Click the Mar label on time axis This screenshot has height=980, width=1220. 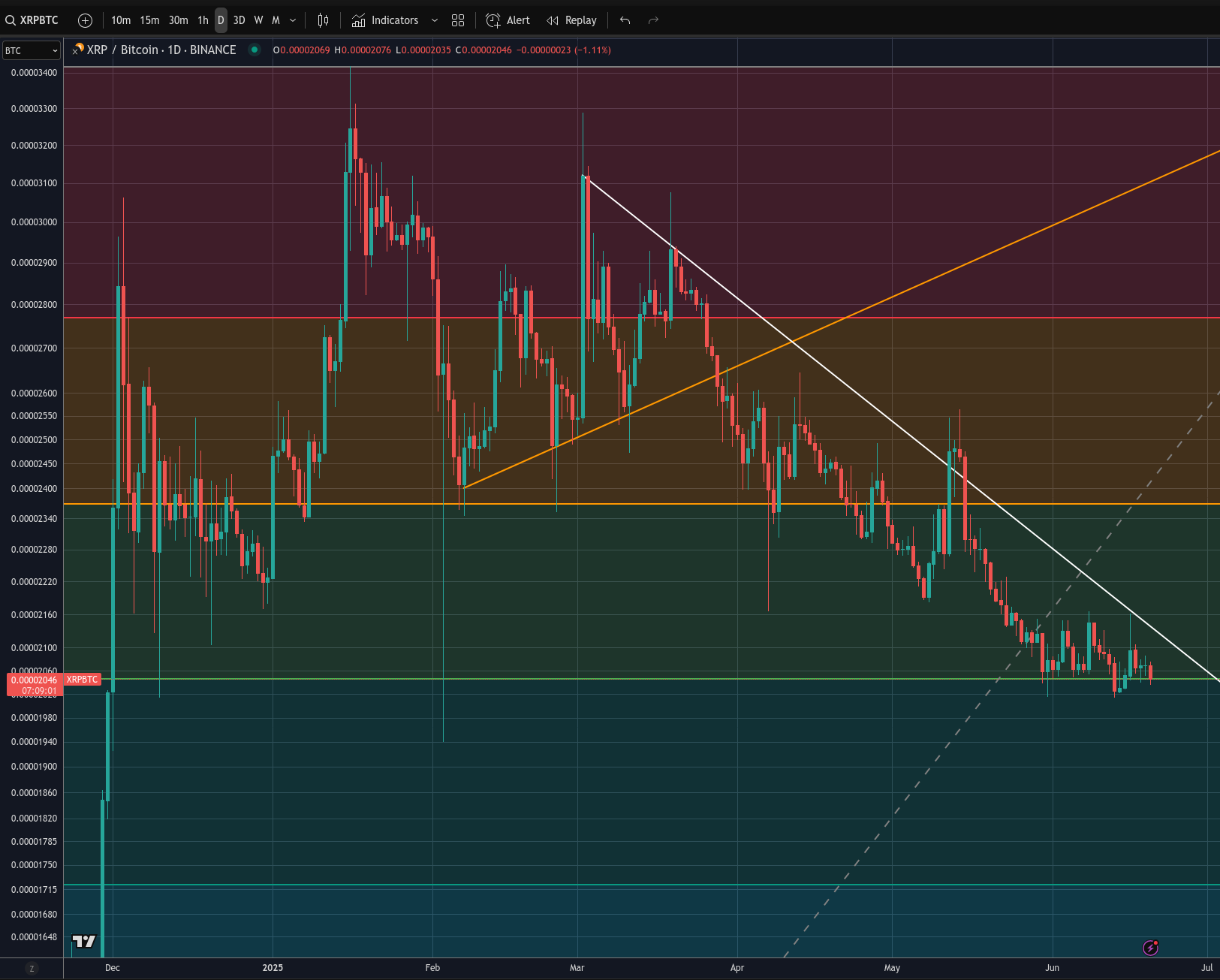[577, 968]
